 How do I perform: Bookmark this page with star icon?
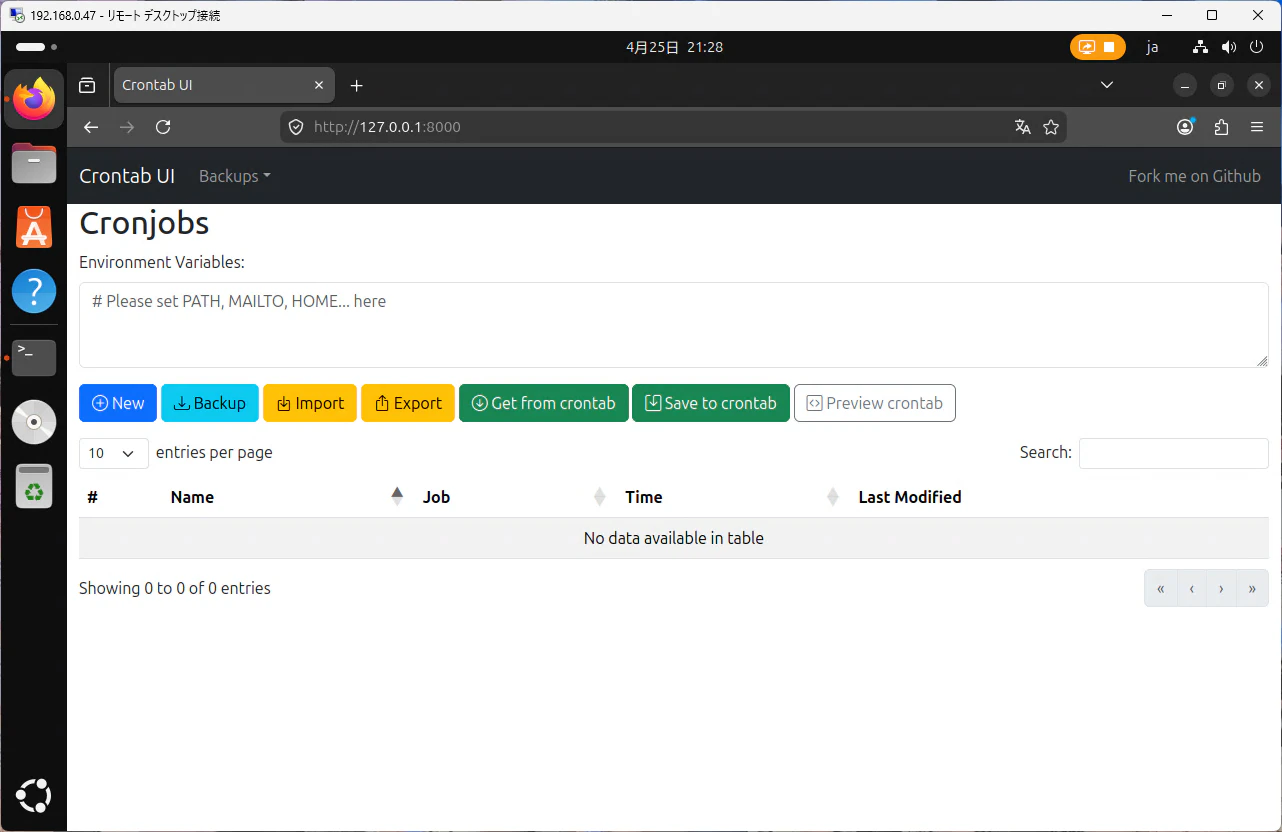pyautogui.click(x=1051, y=127)
